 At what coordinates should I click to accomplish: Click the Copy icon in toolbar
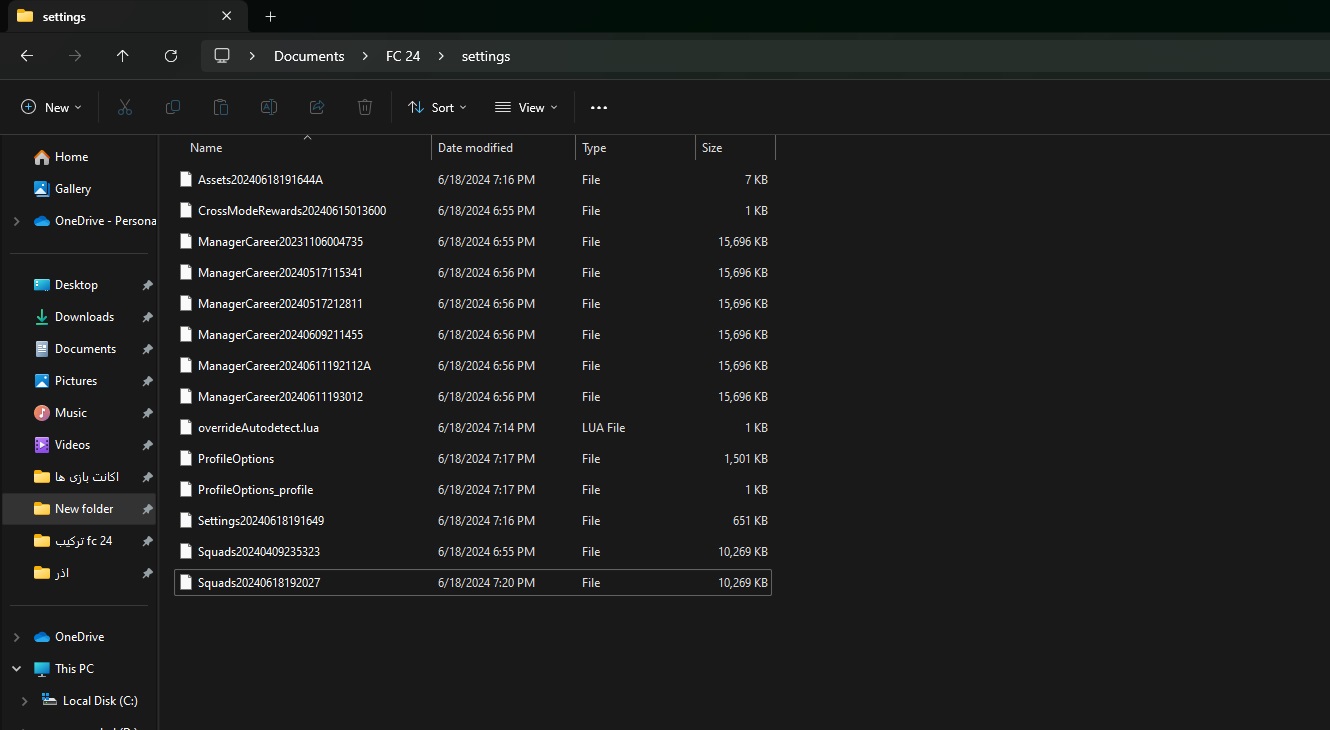pyautogui.click(x=173, y=107)
